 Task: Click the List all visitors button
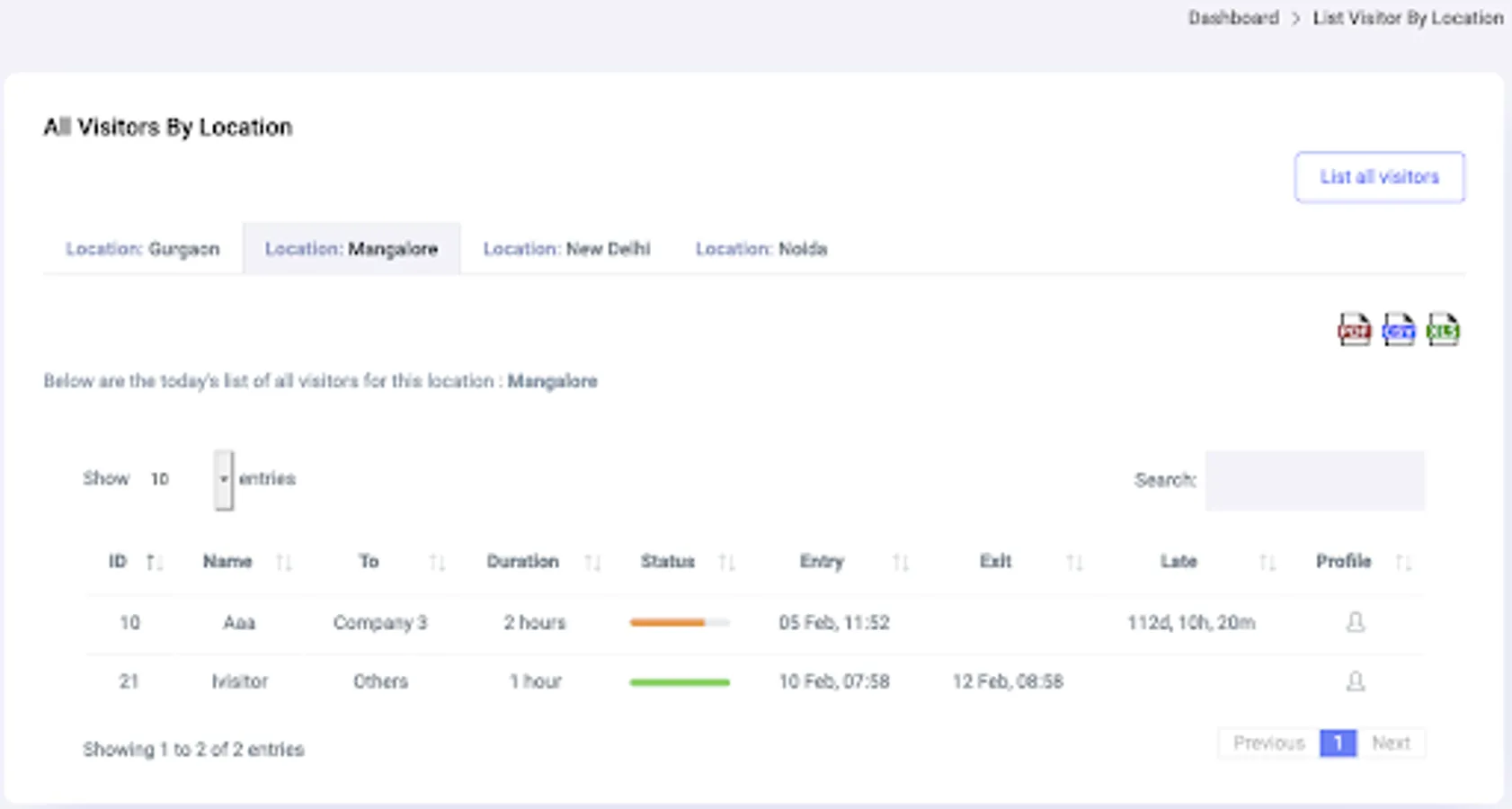(x=1379, y=177)
